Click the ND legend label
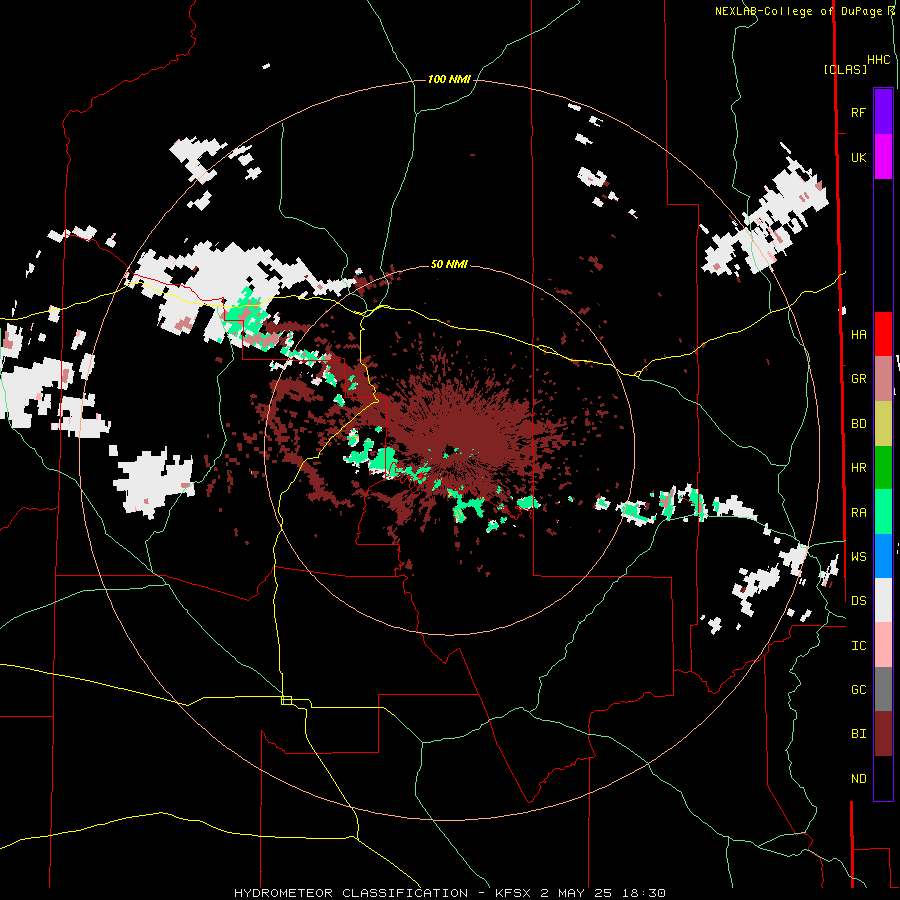Viewport: 900px width, 900px height. click(x=858, y=779)
